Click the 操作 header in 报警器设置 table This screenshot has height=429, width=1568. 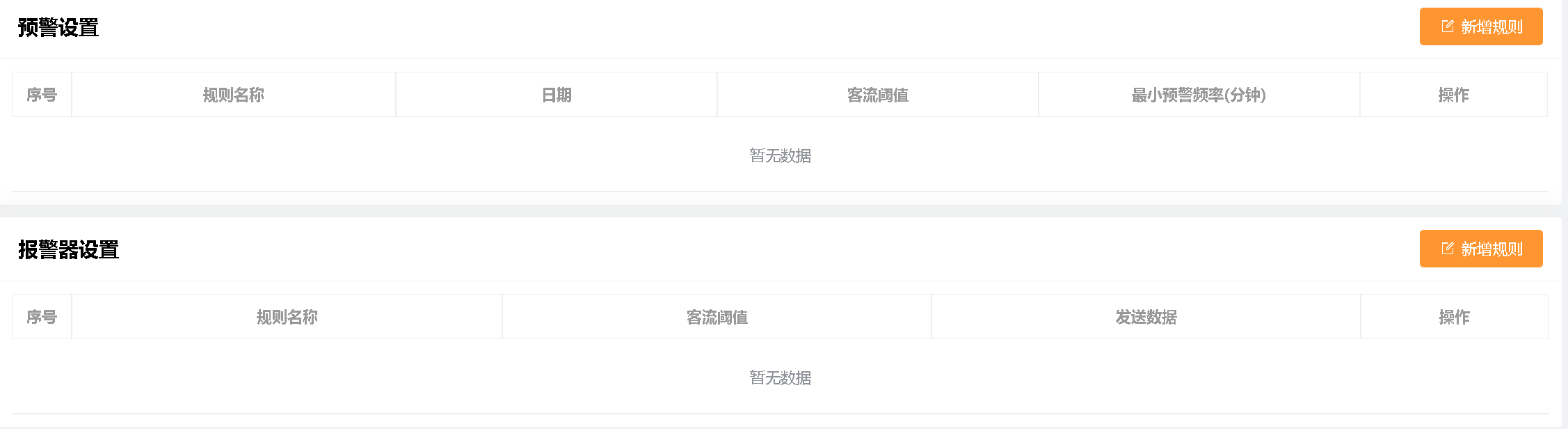tap(1455, 317)
